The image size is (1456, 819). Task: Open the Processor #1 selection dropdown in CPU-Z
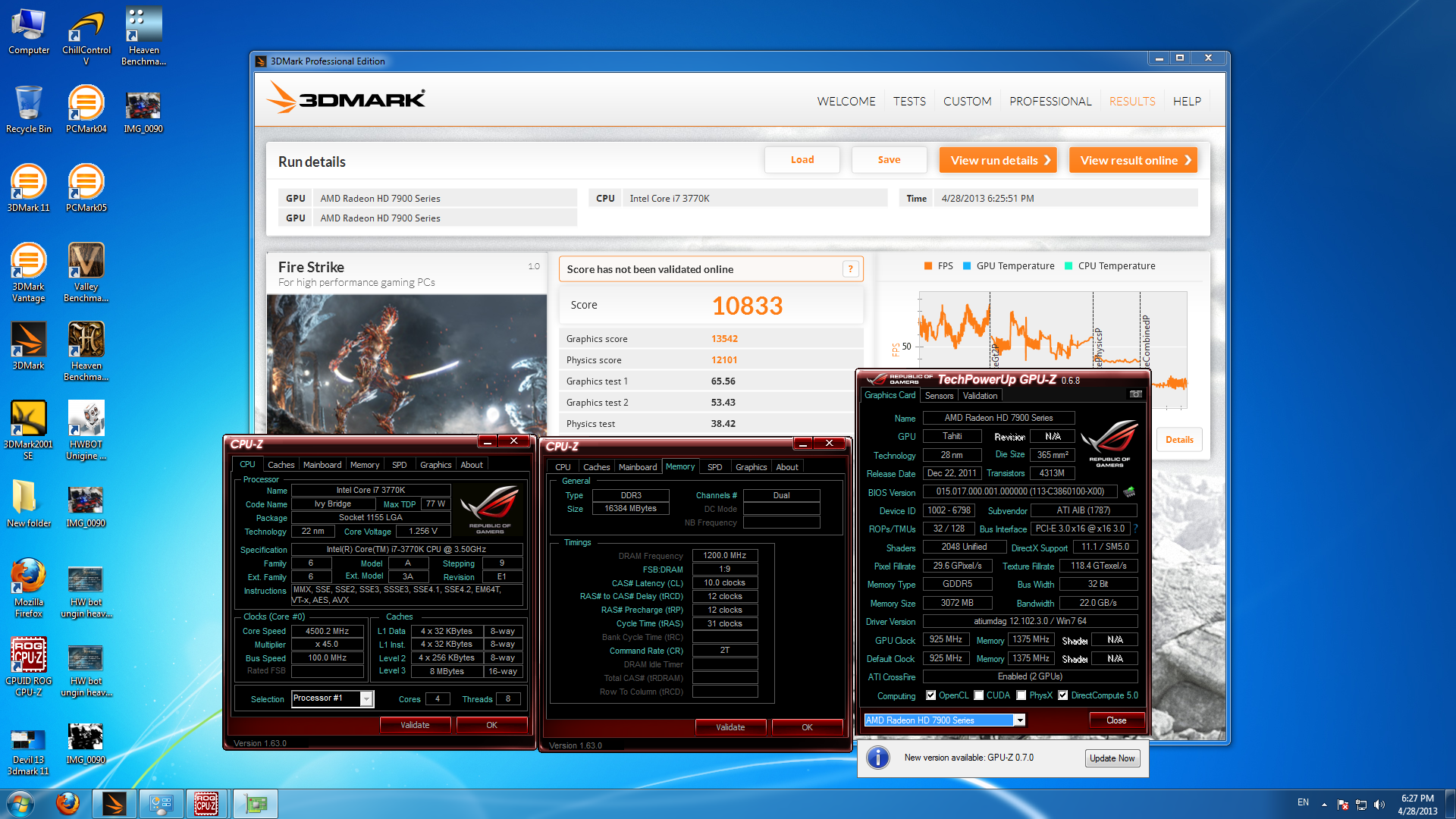366,698
